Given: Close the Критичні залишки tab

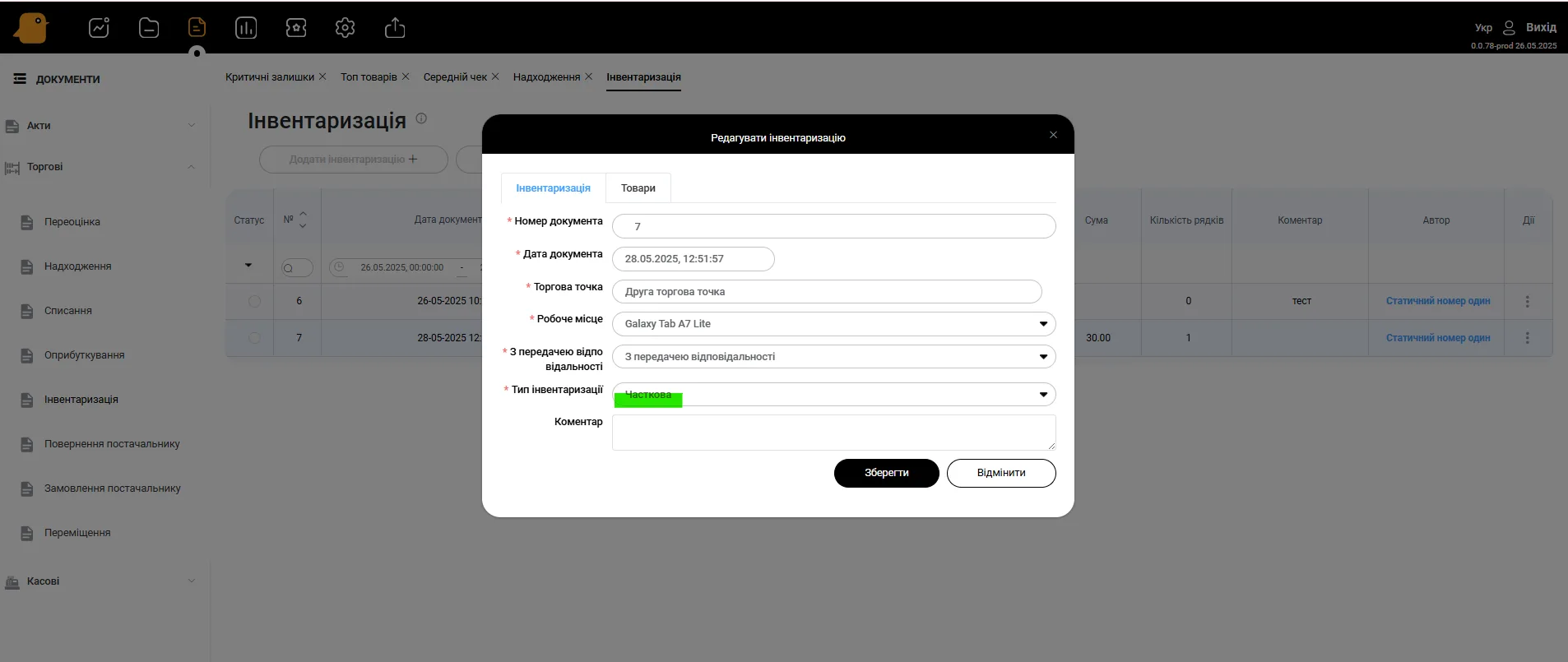Looking at the screenshot, I should [x=322, y=76].
